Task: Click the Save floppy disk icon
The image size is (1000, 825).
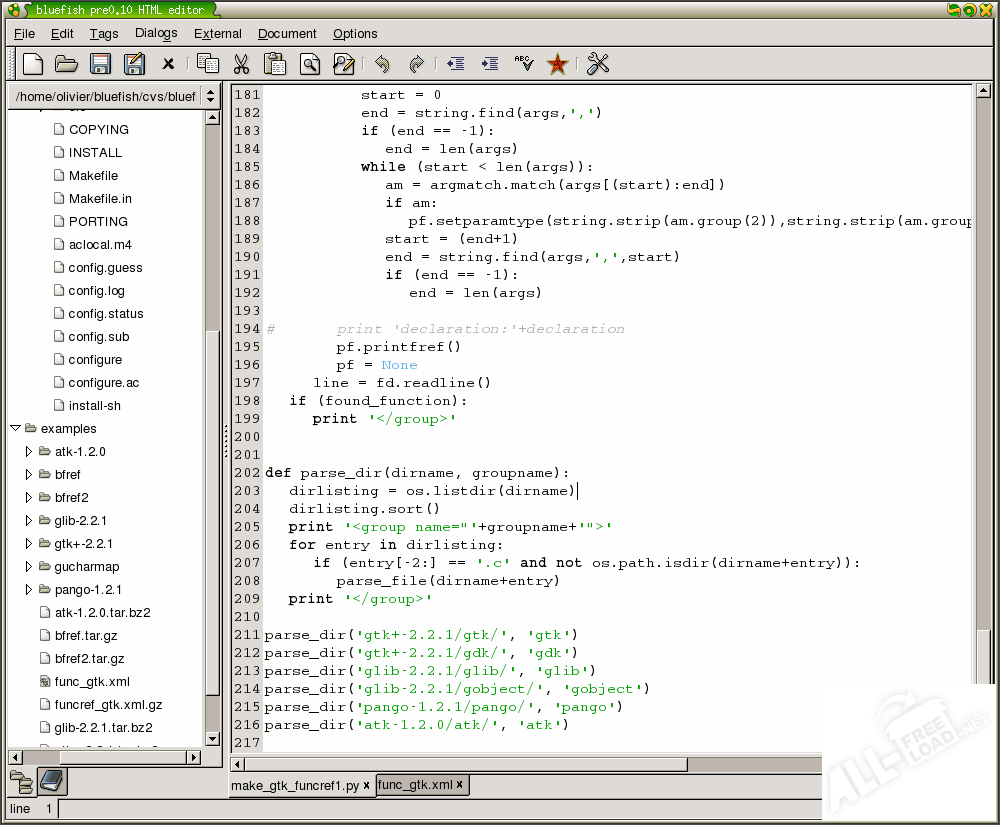Action: click(100, 64)
